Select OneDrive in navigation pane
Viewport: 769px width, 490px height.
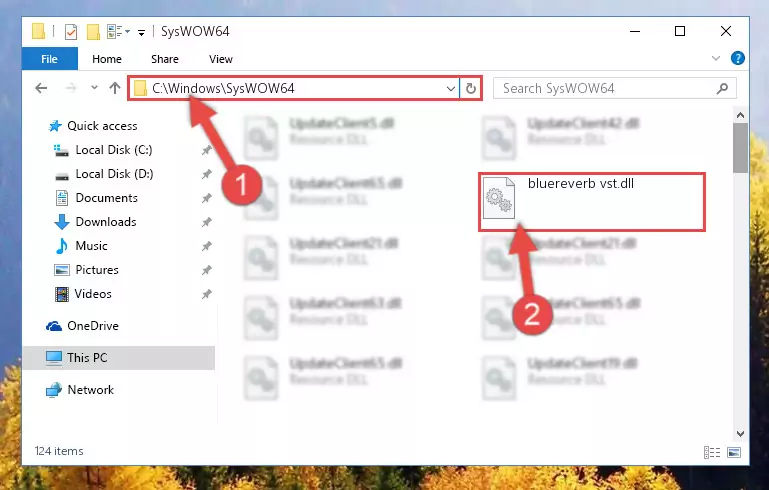point(93,326)
